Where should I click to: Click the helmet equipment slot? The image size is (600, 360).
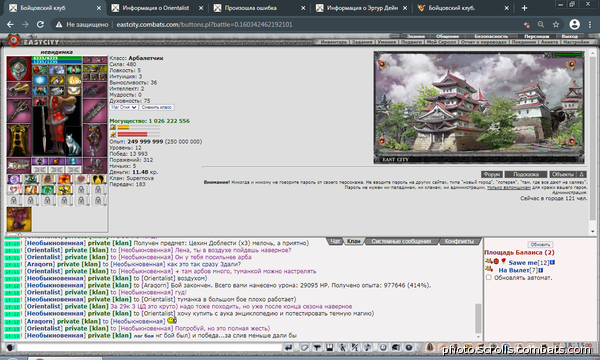pyautogui.click(x=19, y=68)
